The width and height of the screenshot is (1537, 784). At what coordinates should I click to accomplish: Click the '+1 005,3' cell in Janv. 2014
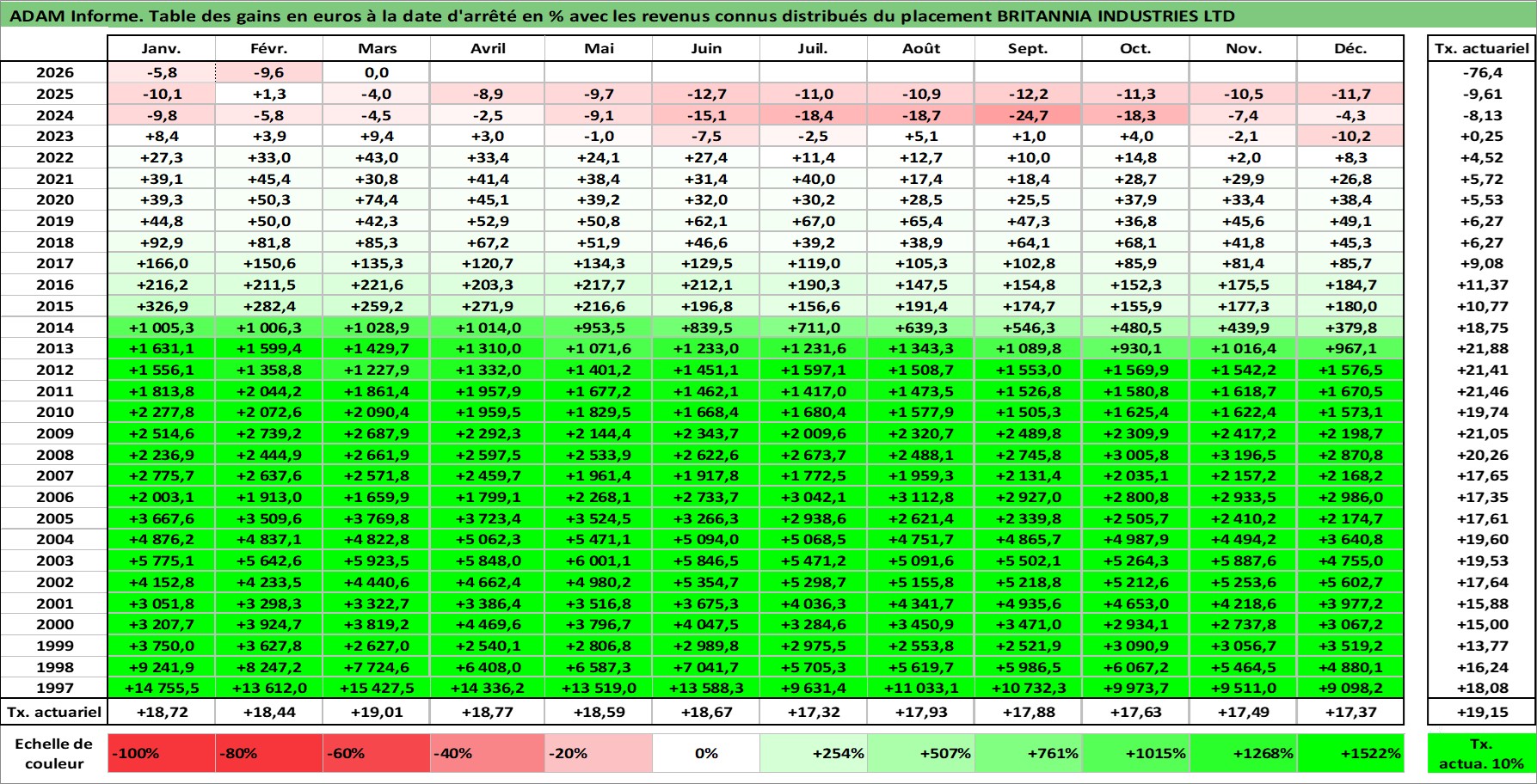(x=162, y=328)
